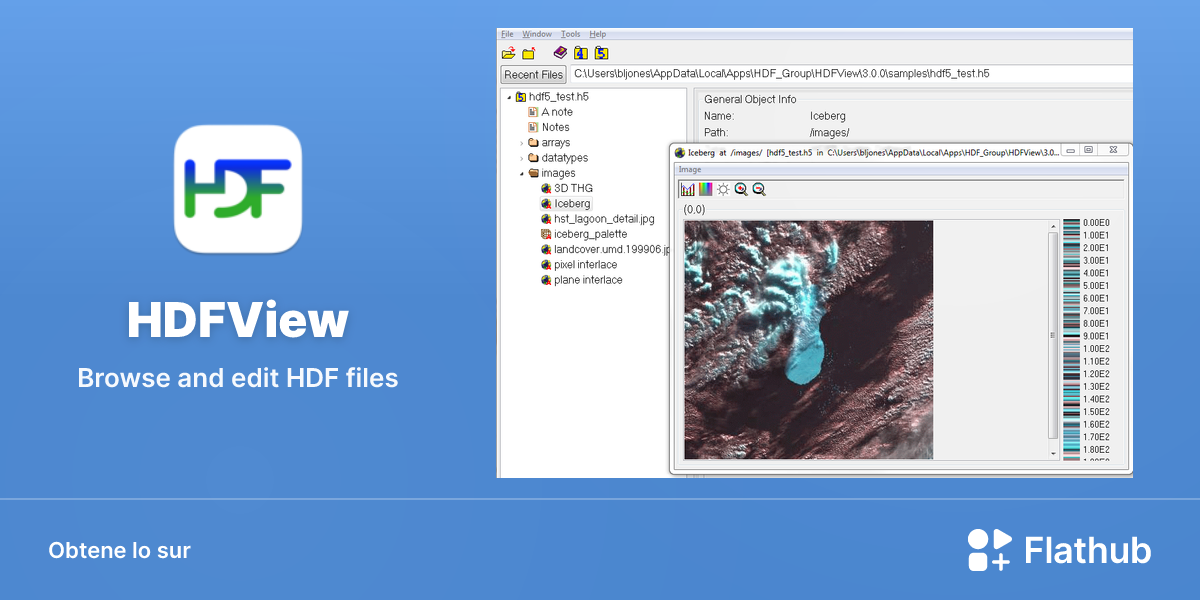Select plane interlace in the tree
This screenshot has width=1200, height=600.
(x=588, y=280)
